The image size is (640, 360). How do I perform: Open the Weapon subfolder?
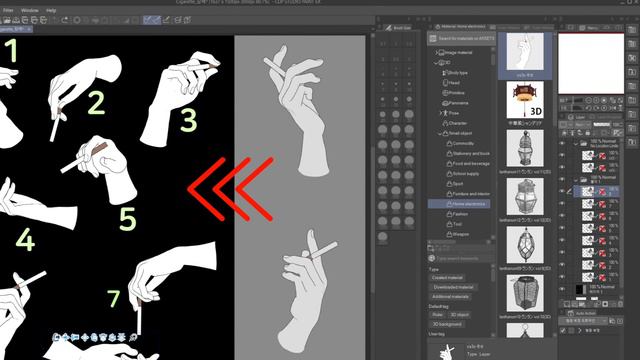[458, 234]
